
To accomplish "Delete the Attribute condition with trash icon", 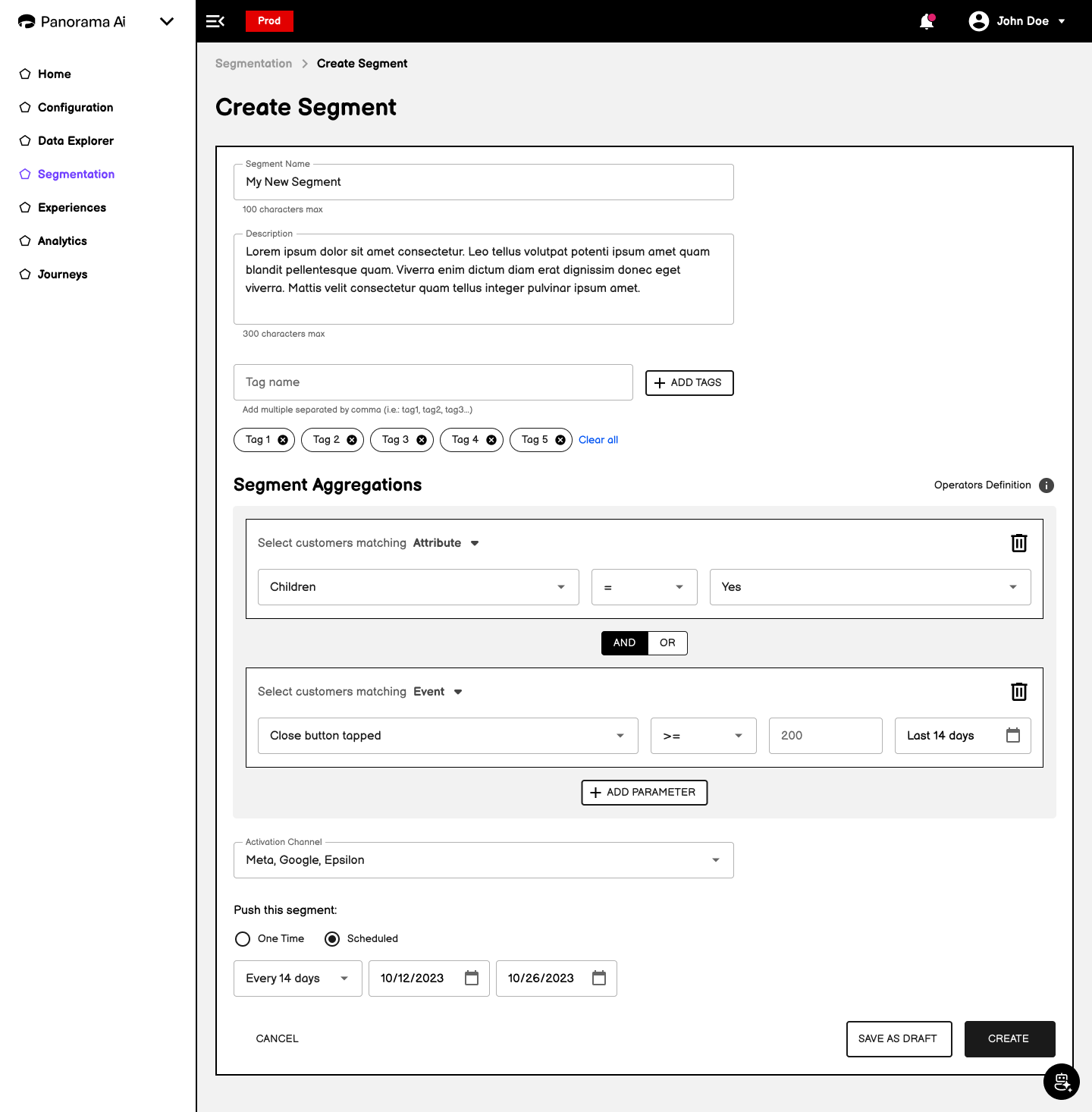I will 1019,543.
